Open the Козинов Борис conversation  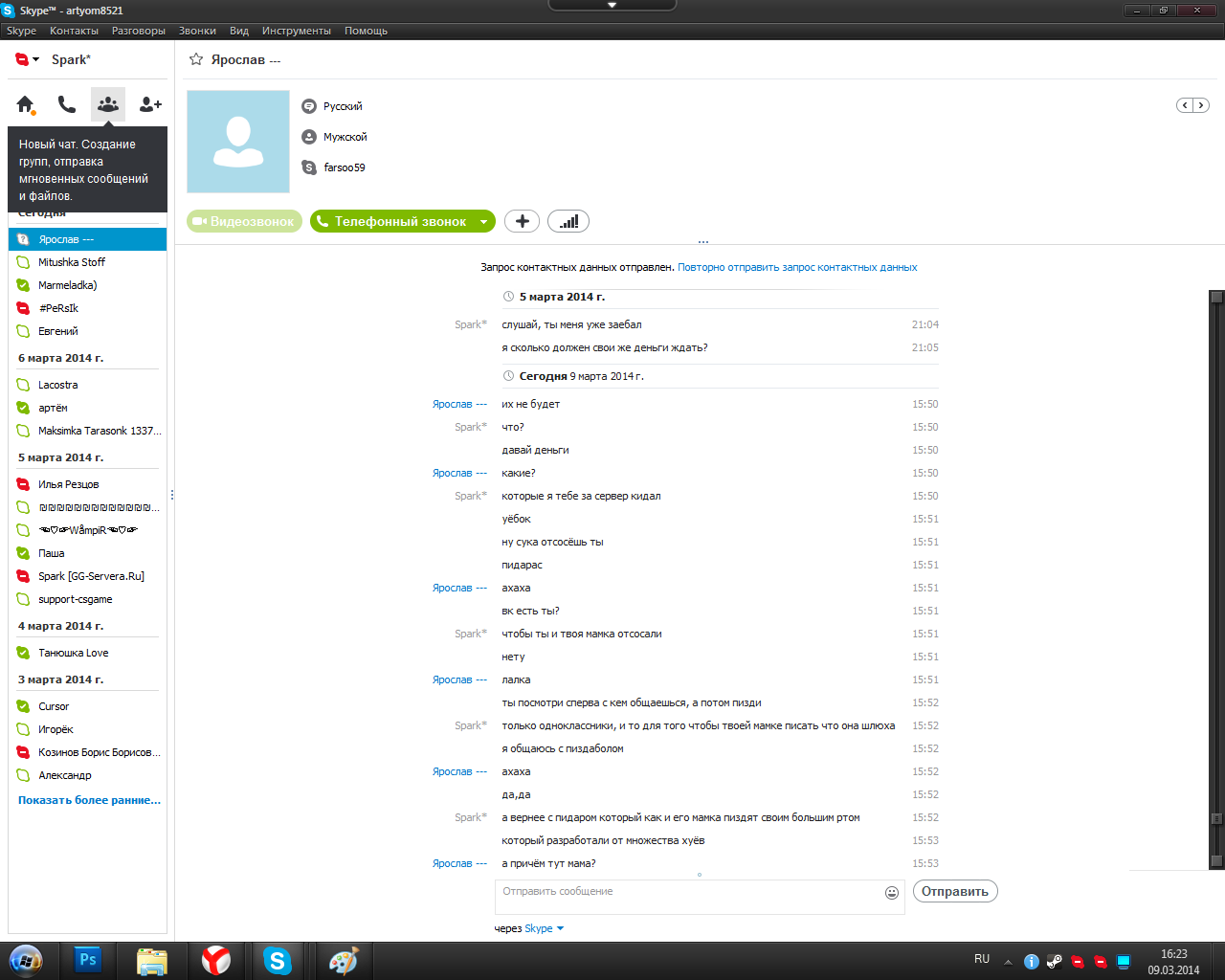87,752
